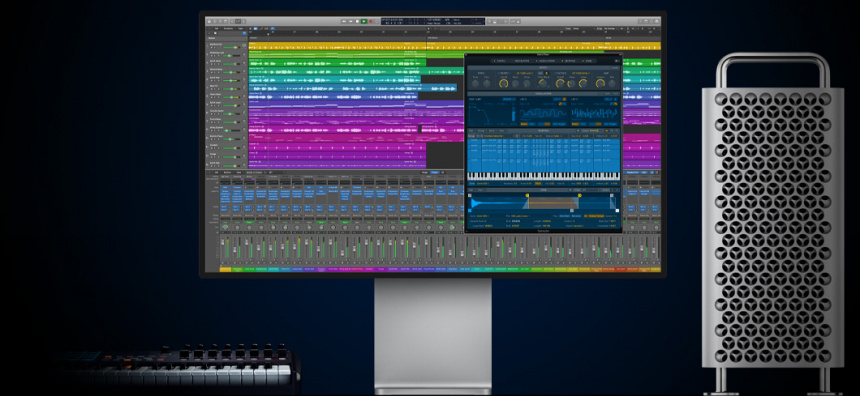Open the Sampler's Zone pane tab
Viewport: 860px width, 396px height.
point(587,61)
